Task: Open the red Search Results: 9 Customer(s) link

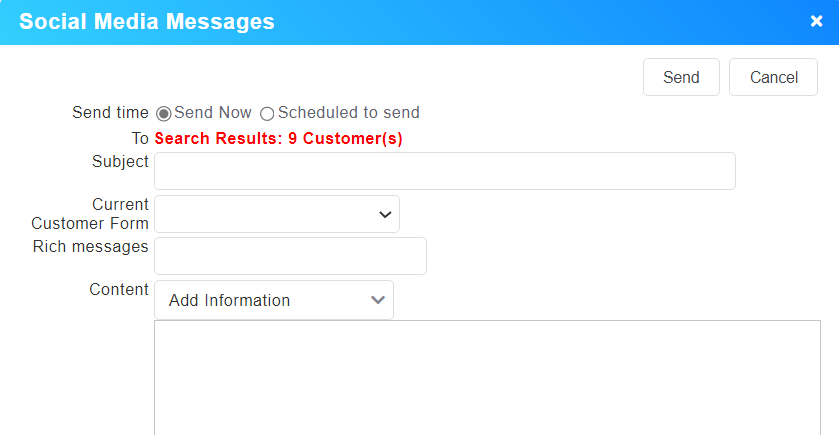Action: point(278,139)
